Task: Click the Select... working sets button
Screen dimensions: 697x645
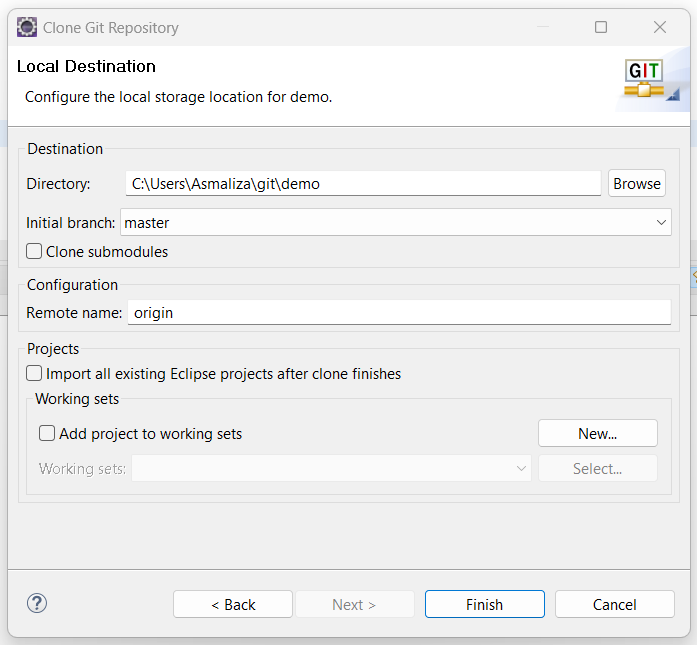Action: pyautogui.click(x=597, y=468)
